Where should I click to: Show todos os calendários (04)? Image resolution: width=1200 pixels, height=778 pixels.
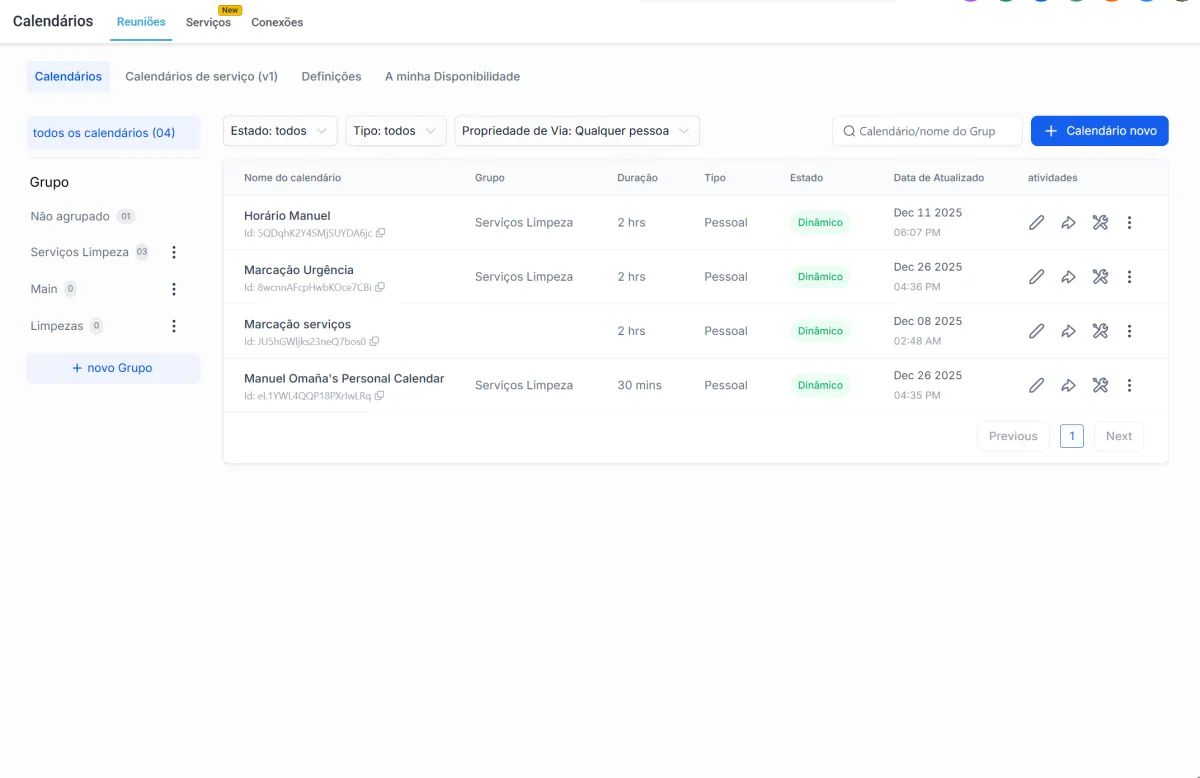coord(113,133)
